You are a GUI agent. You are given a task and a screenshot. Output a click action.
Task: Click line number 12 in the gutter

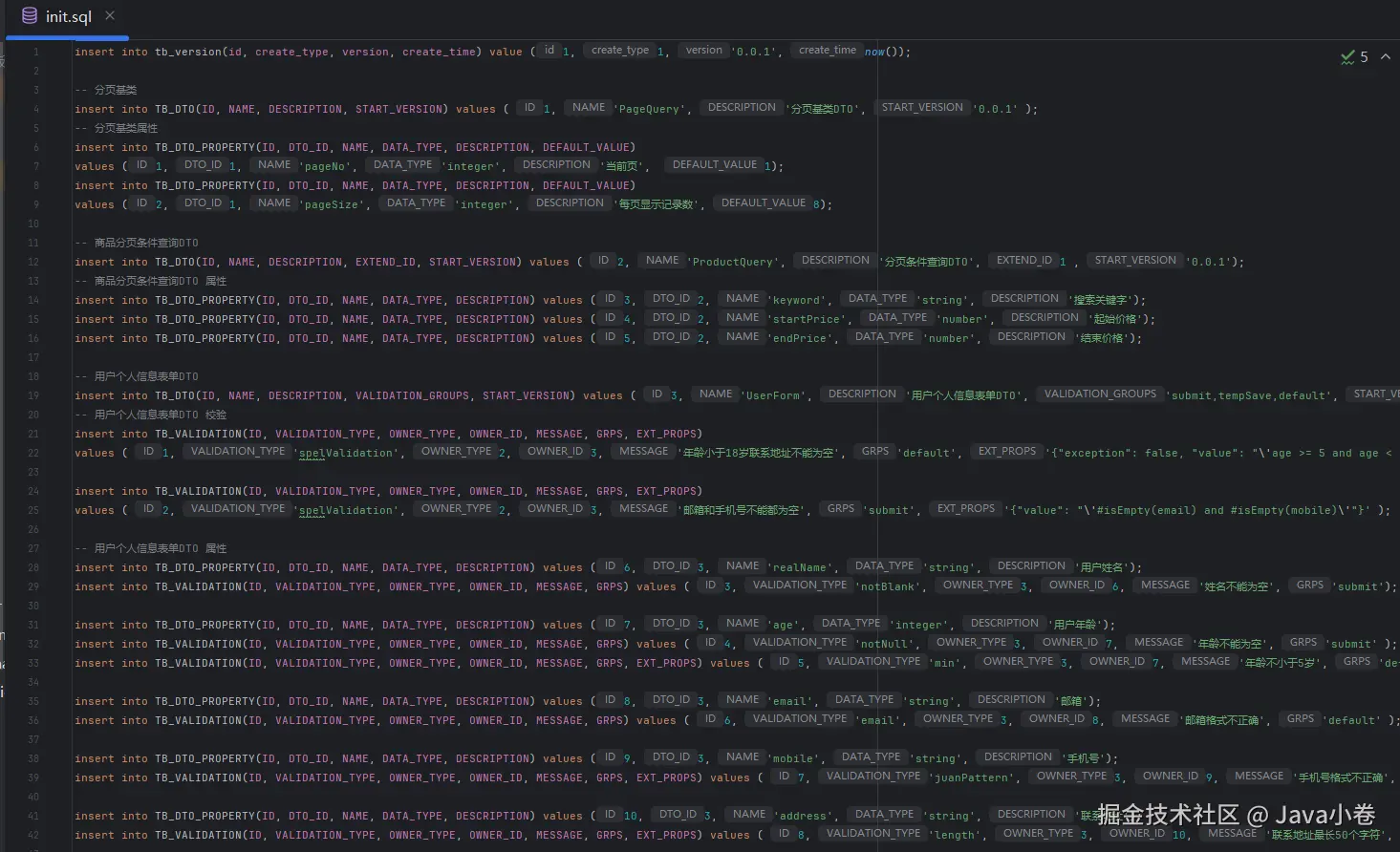click(33, 262)
